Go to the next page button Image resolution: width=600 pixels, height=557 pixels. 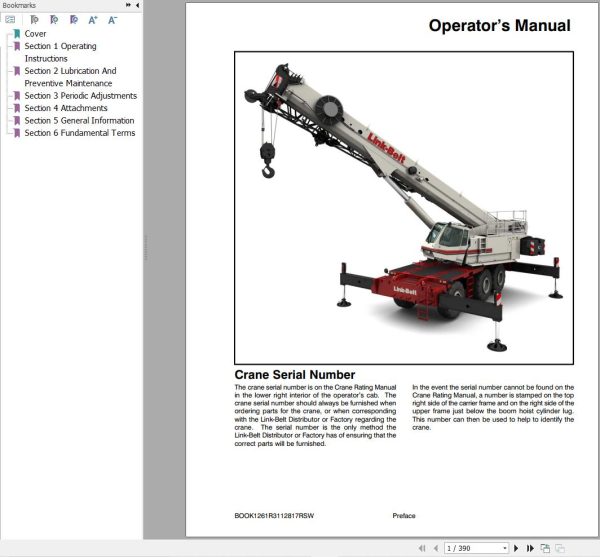516,548
